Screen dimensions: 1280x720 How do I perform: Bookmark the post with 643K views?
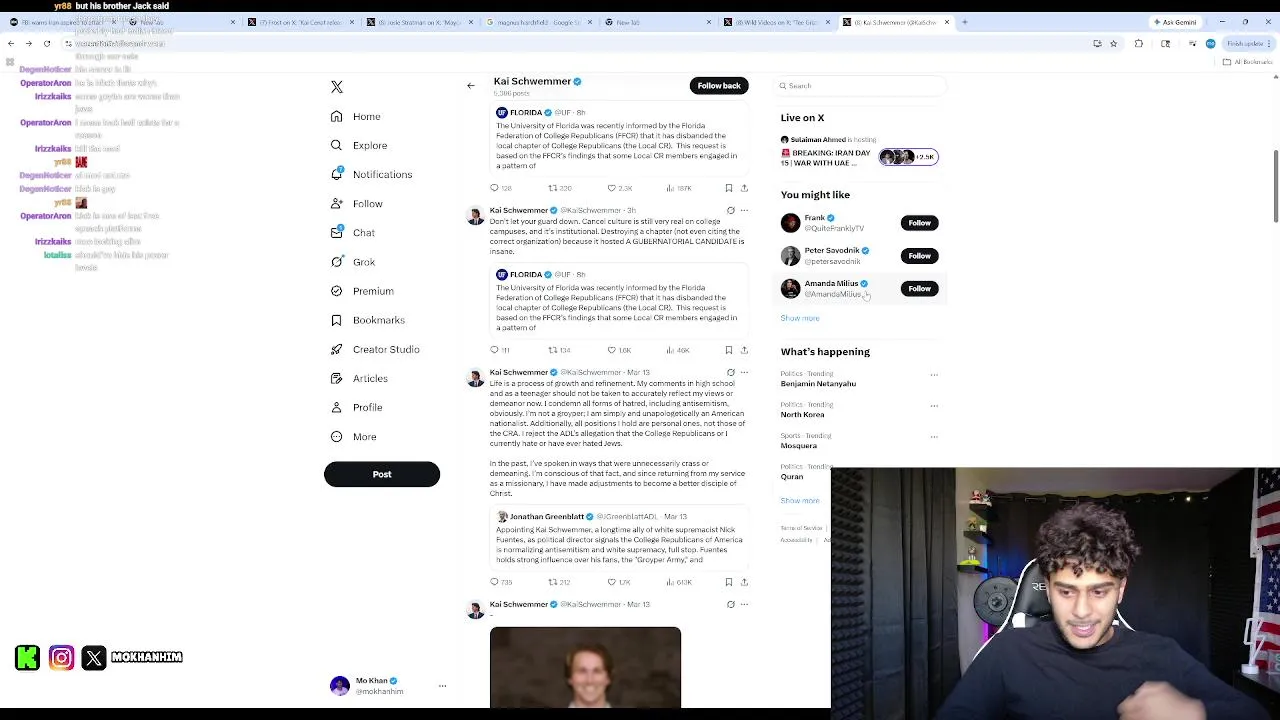click(729, 582)
